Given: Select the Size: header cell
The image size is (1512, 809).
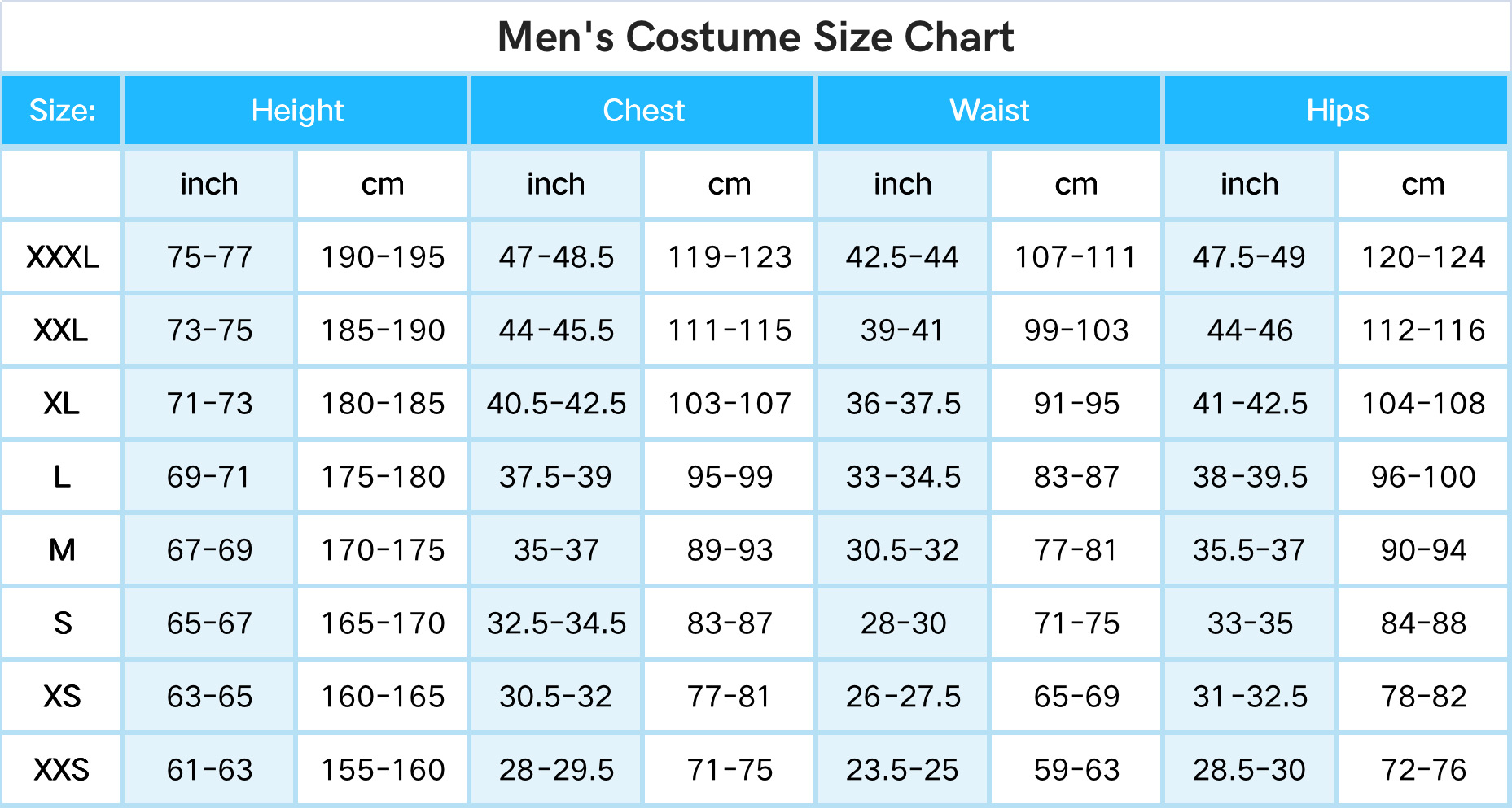Looking at the screenshot, I should click(x=62, y=111).
